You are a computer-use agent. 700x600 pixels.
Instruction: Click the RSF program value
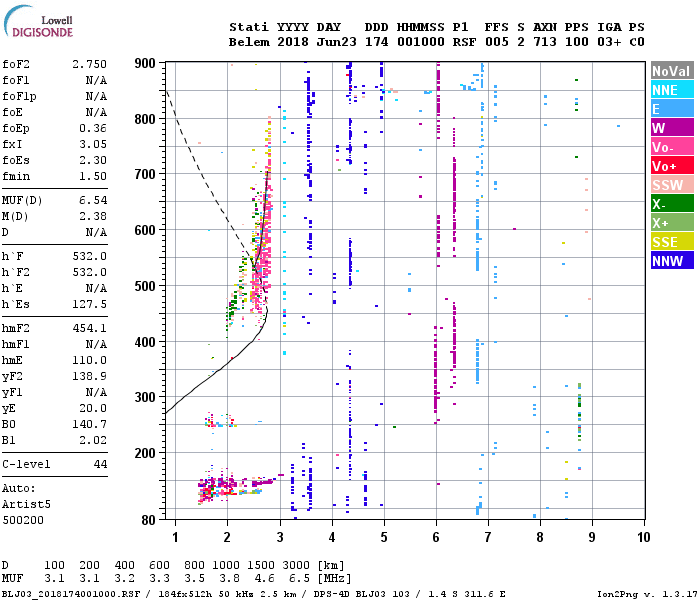[464, 42]
